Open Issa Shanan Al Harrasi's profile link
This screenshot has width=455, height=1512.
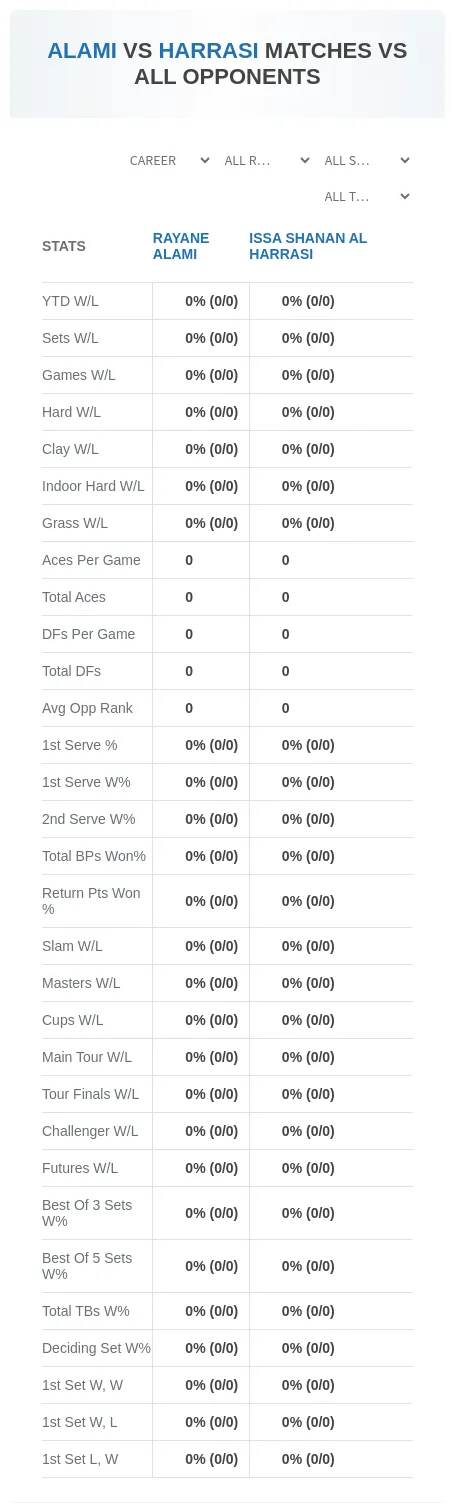coord(308,246)
